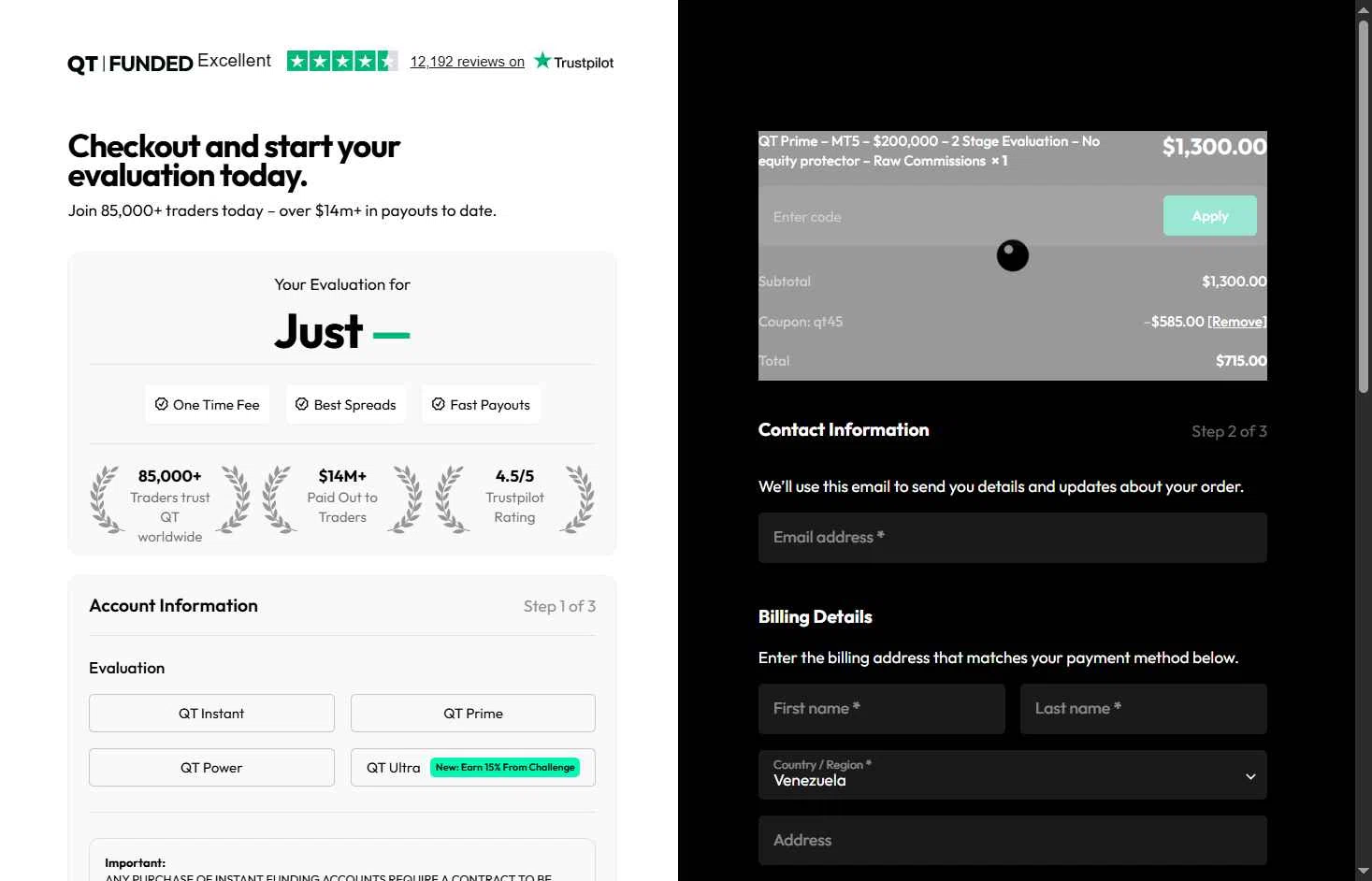Screen dimensions: 1372x881
Task: Select the QT Power evaluation
Action: click(211, 768)
